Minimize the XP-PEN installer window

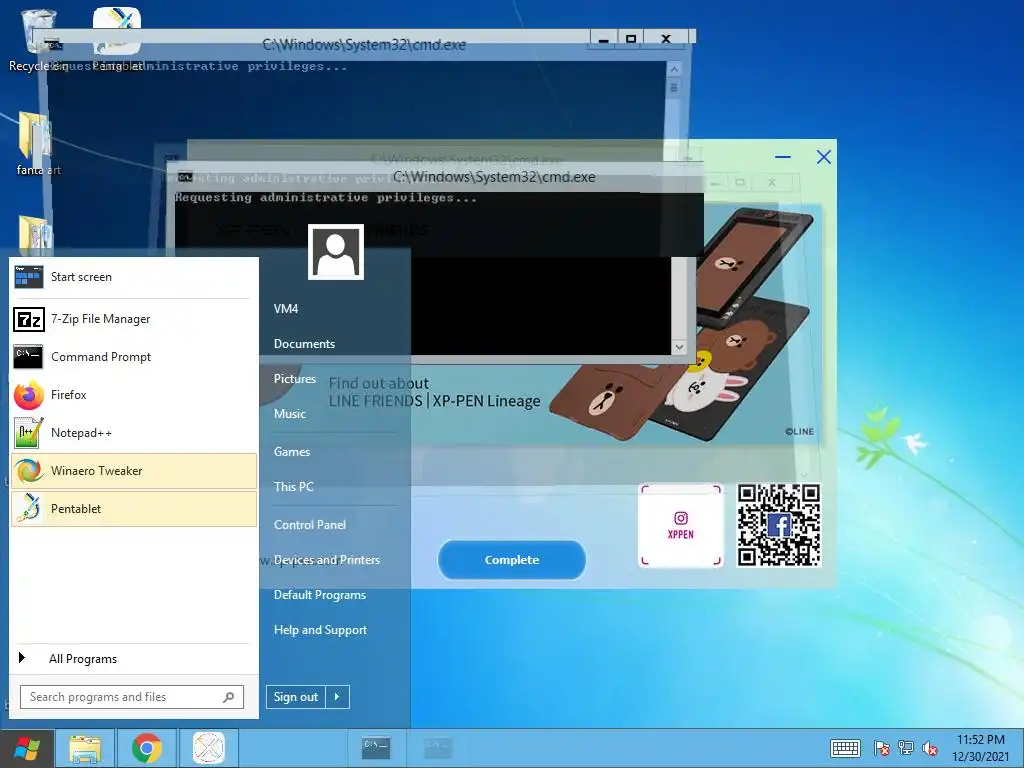783,157
